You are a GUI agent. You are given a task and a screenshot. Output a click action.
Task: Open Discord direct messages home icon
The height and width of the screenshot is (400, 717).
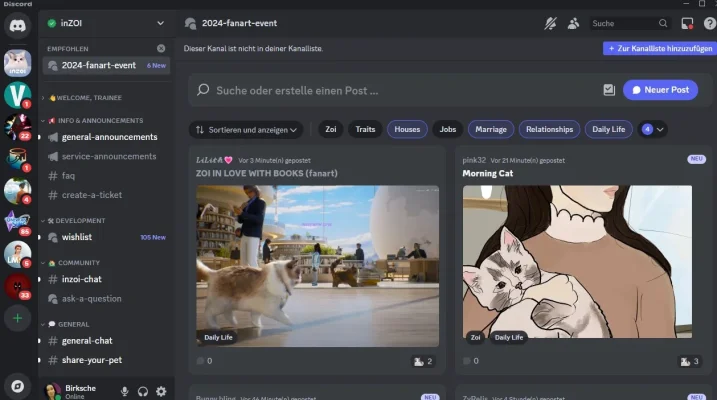(17, 26)
